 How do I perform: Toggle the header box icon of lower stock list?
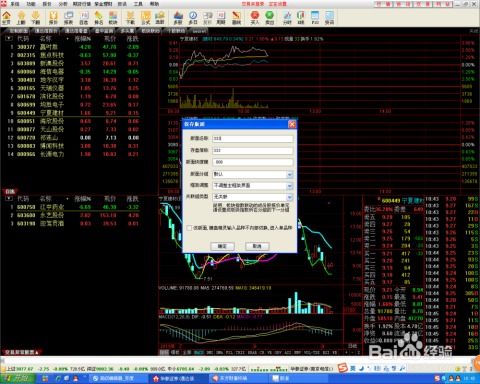coord(8,199)
